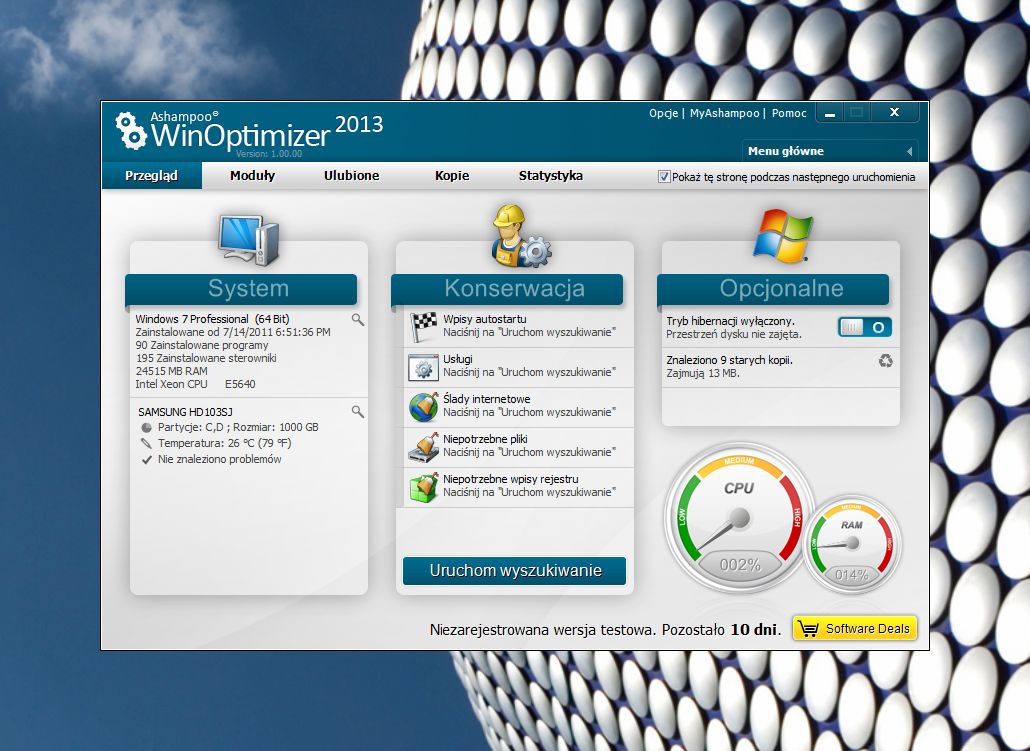Viewport: 1030px width, 751px height.
Task: Click the shopping cart icon in Software Deals
Action: pos(809,629)
